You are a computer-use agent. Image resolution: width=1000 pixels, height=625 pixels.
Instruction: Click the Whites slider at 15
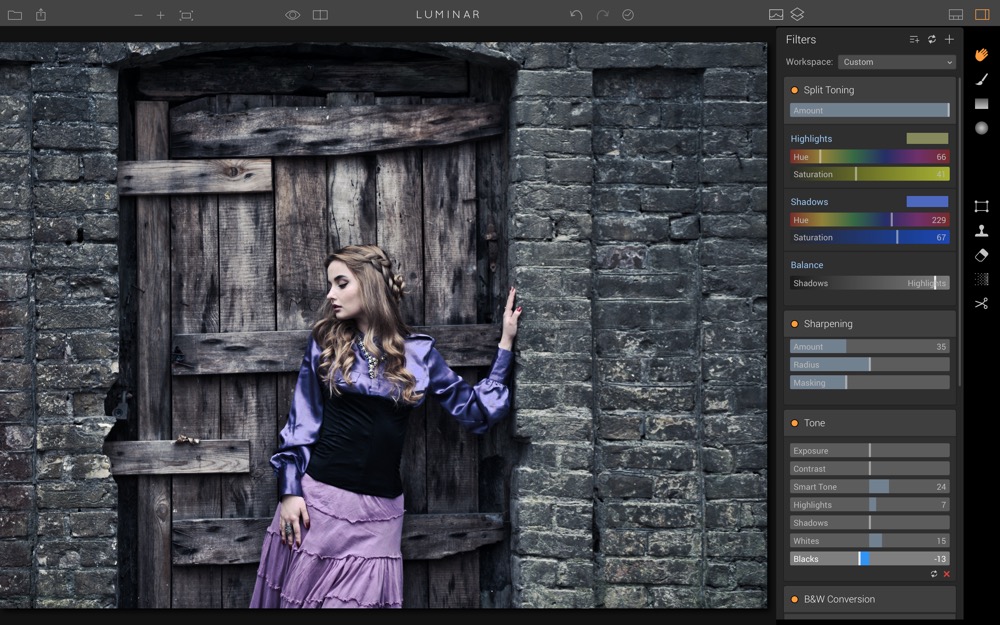click(870, 541)
